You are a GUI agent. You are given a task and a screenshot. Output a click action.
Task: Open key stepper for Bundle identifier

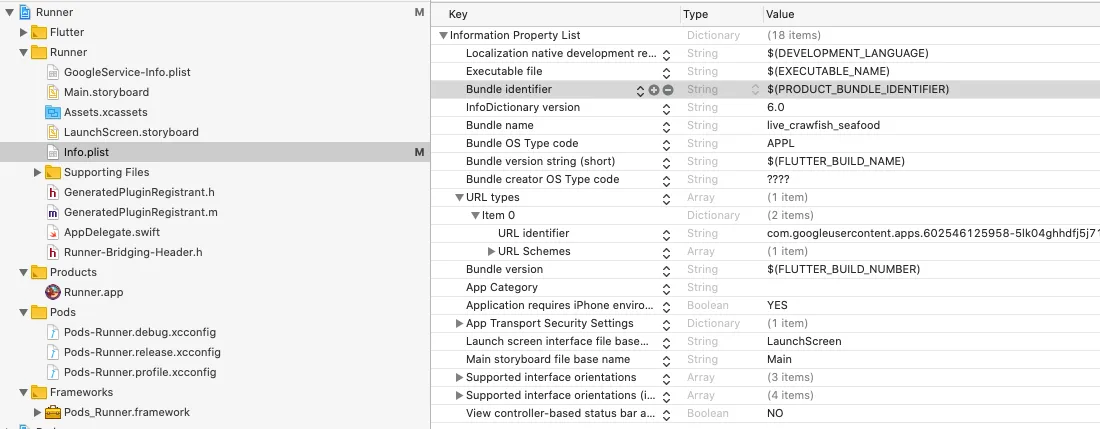[x=641, y=90]
